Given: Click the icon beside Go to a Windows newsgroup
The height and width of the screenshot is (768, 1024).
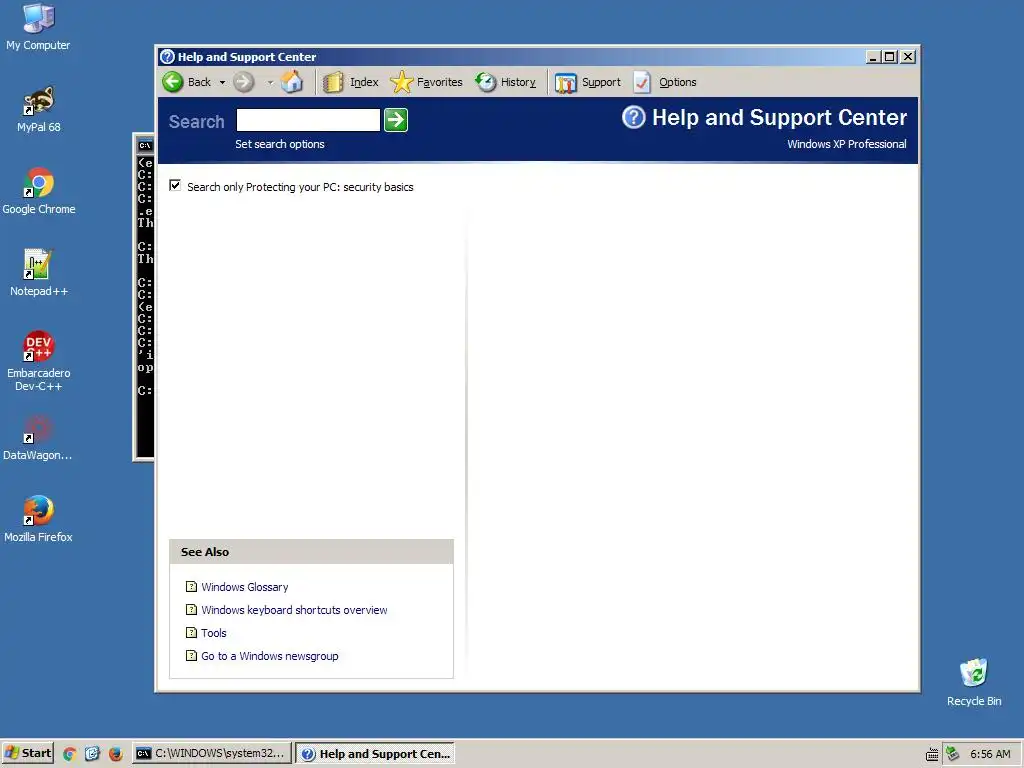Looking at the screenshot, I should click(191, 655).
